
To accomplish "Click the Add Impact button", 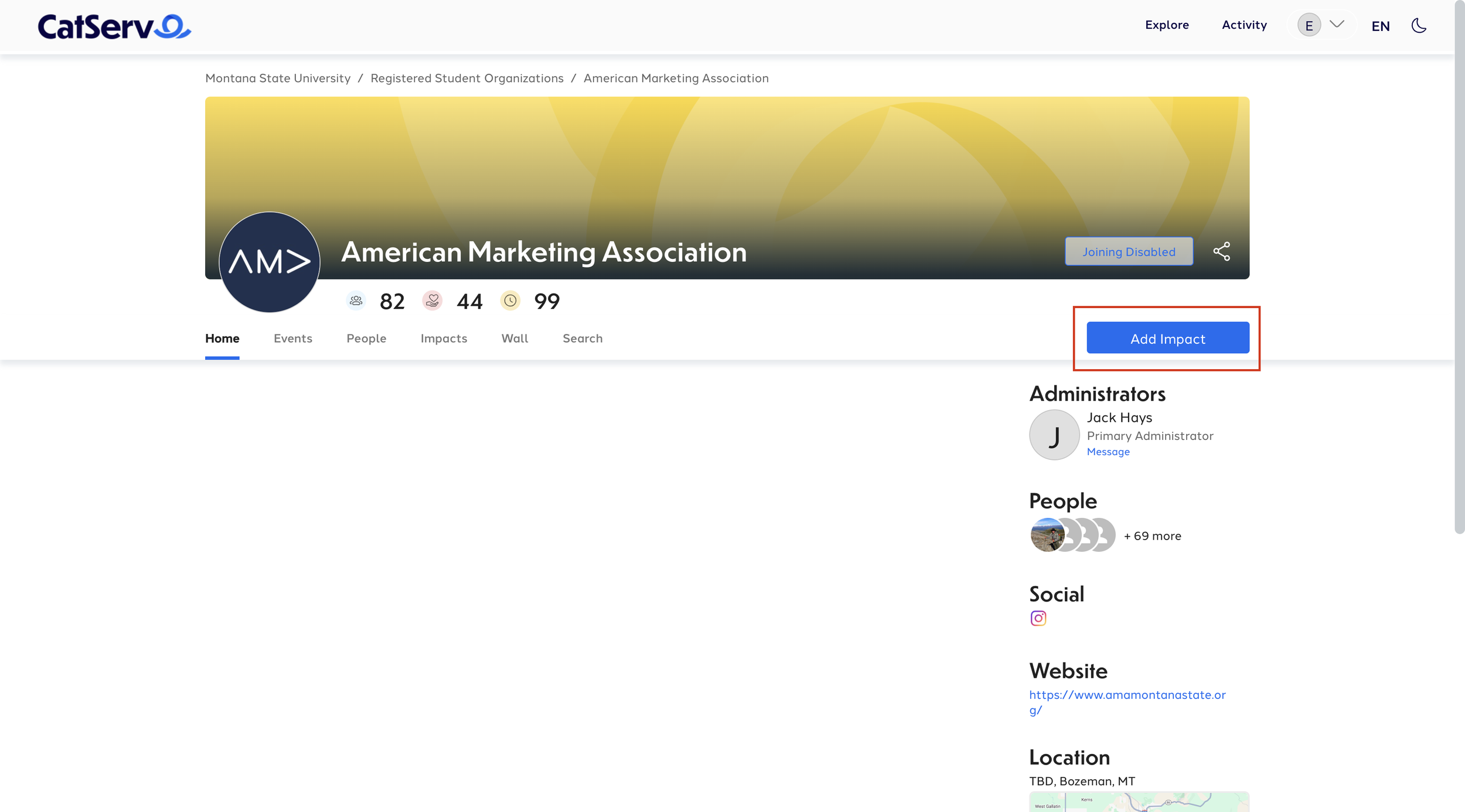I will click(x=1167, y=338).
